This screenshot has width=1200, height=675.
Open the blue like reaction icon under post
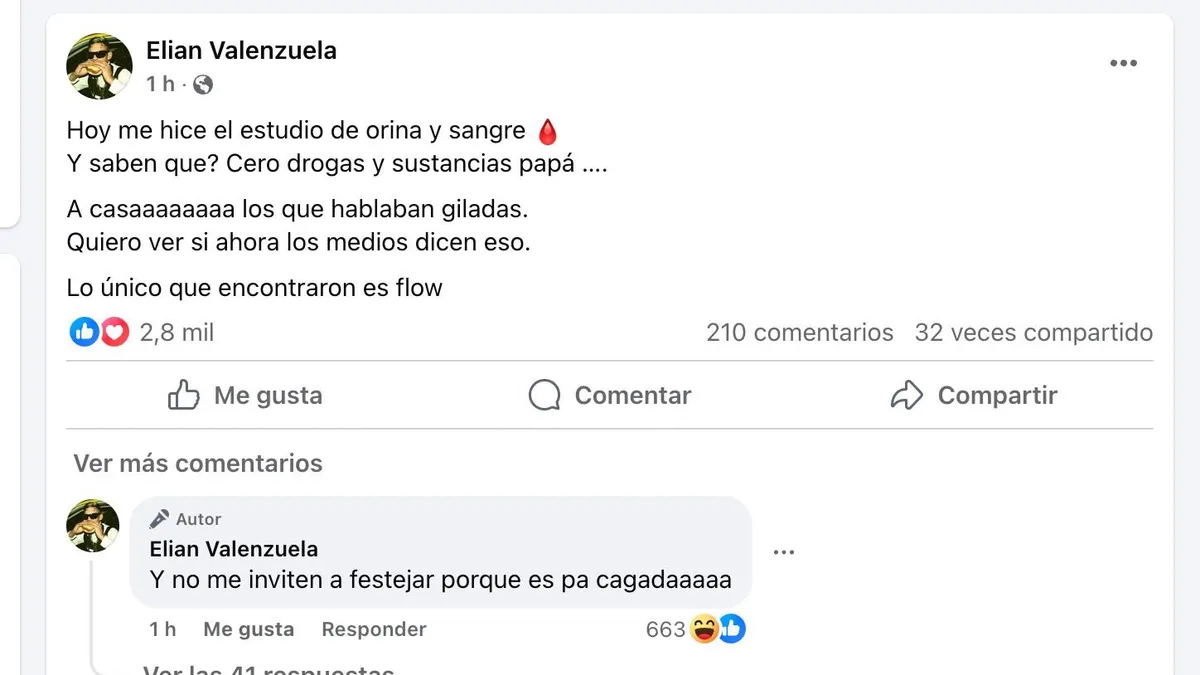pyautogui.click(x=83, y=332)
